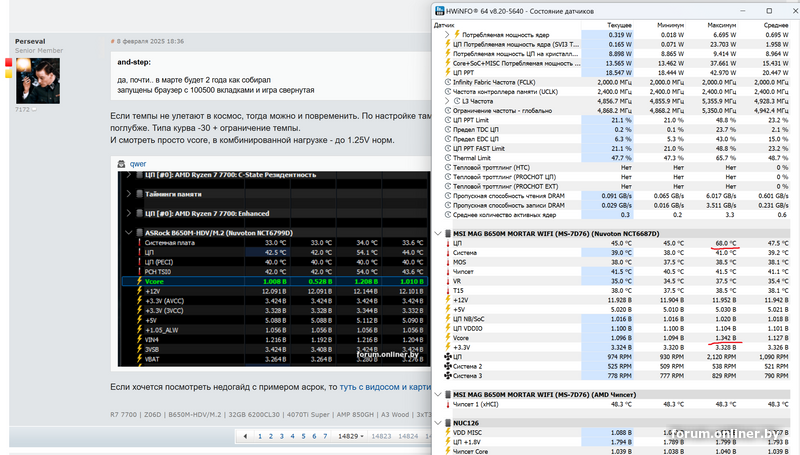Click the Среднее column header

click(x=776, y=25)
